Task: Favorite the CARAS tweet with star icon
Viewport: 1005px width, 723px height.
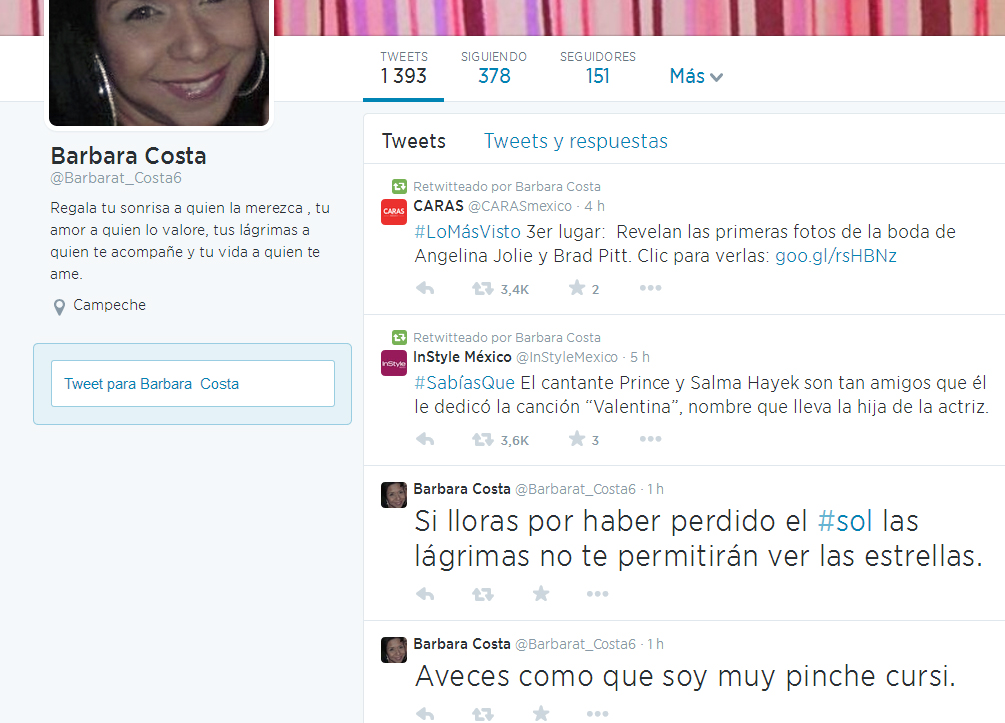Action: coord(577,289)
